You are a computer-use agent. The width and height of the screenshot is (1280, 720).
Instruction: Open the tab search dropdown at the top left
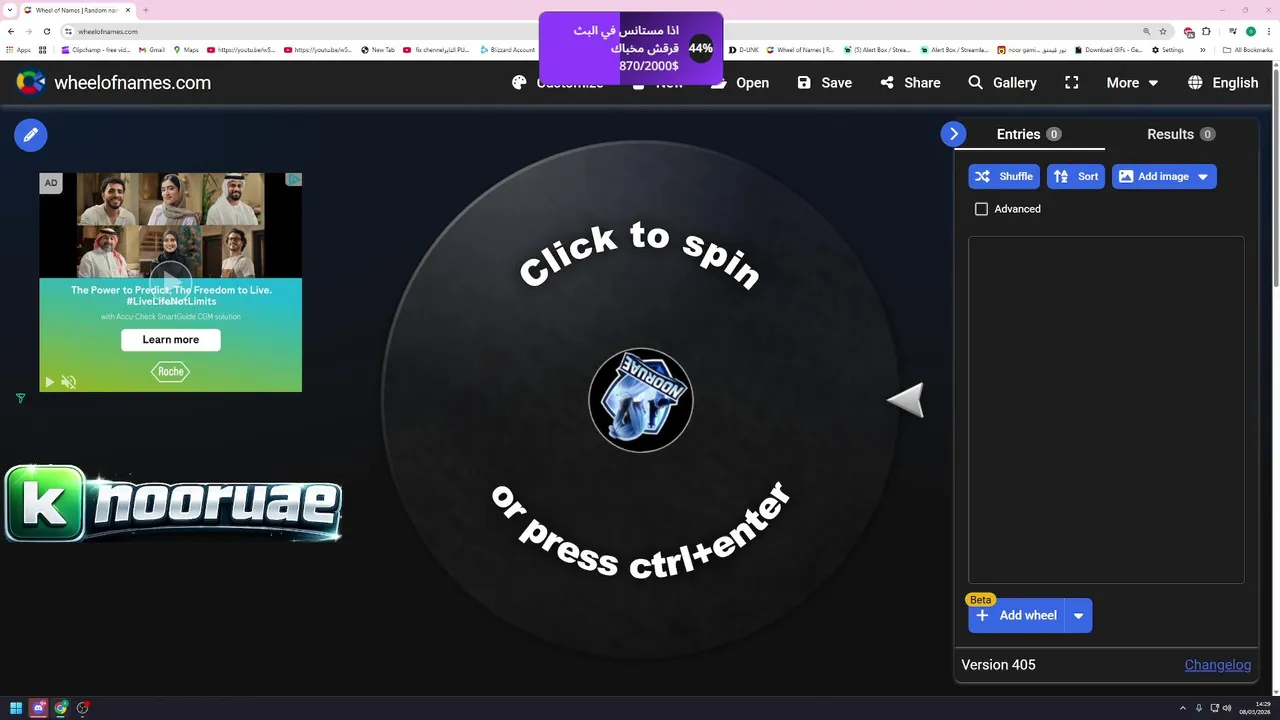click(x=9, y=10)
